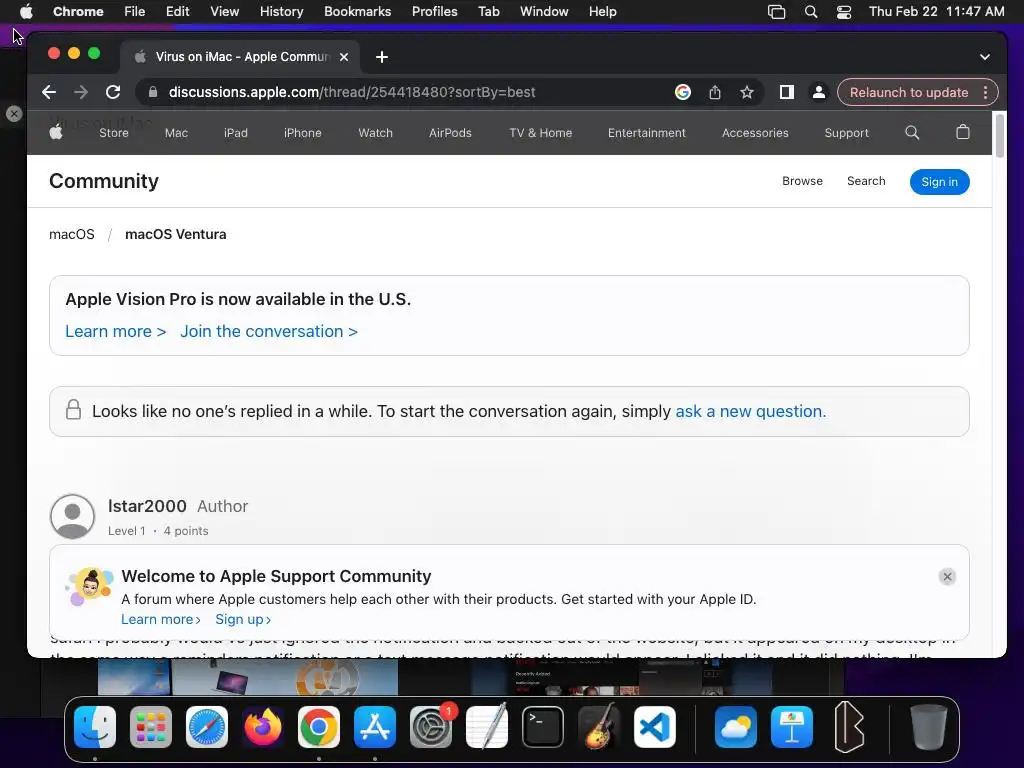Screen dimensions: 1024x768
Task: Click the lock icon in address bar
Action: coord(153,92)
